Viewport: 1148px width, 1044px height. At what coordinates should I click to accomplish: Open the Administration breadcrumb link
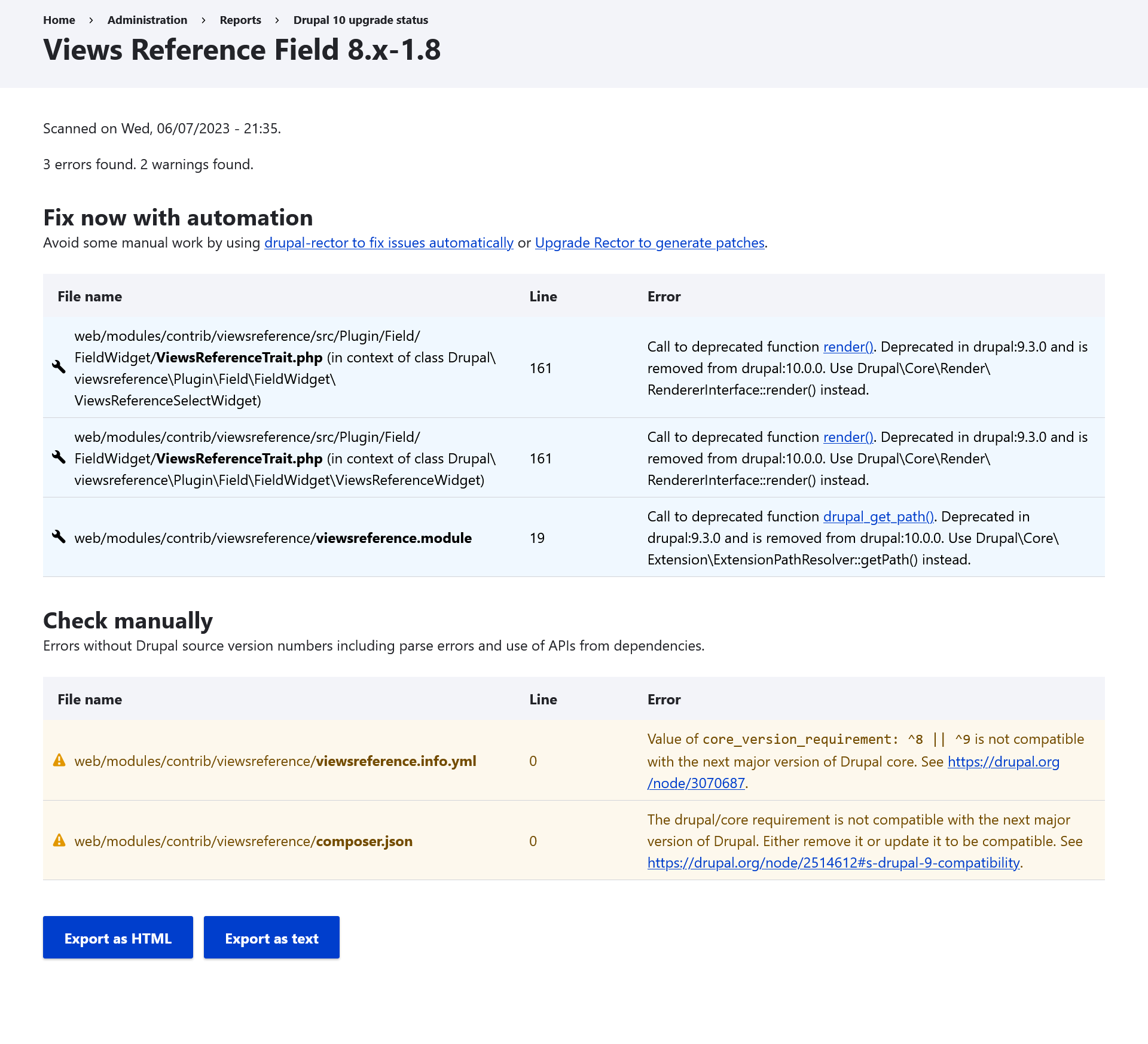point(147,20)
